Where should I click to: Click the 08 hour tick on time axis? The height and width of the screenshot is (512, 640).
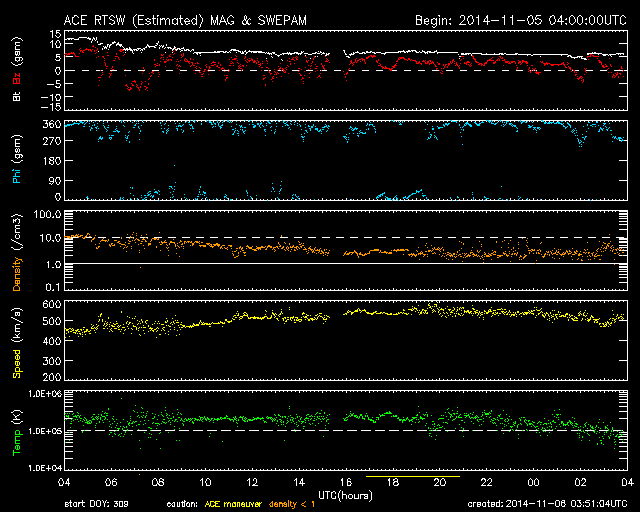click(x=159, y=483)
